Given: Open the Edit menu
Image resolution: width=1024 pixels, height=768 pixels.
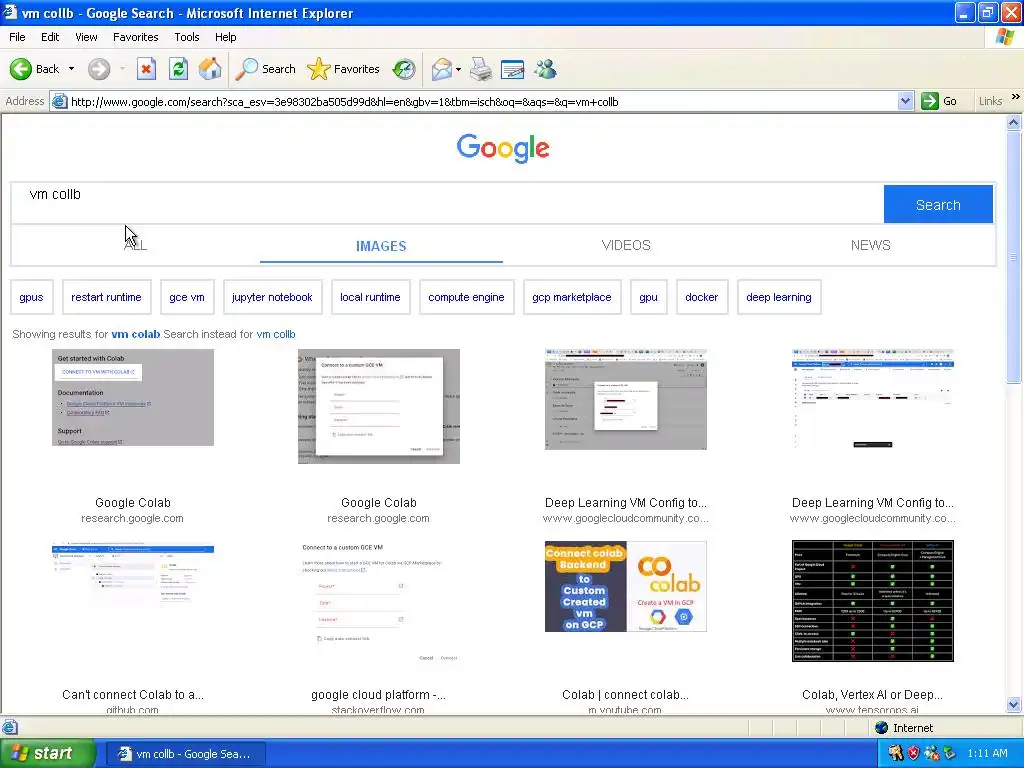Looking at the screenshot, I should point(50,37).
